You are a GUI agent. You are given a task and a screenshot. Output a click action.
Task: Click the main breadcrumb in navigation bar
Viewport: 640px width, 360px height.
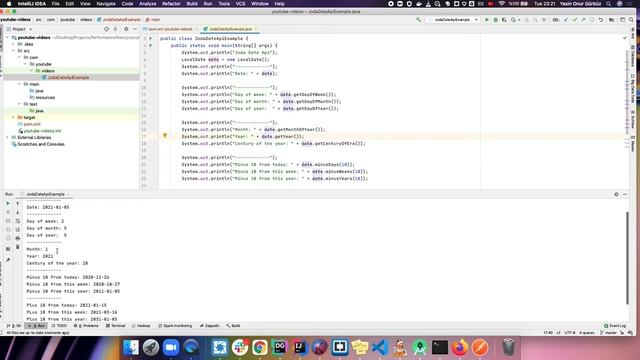[x=153, y=20]
